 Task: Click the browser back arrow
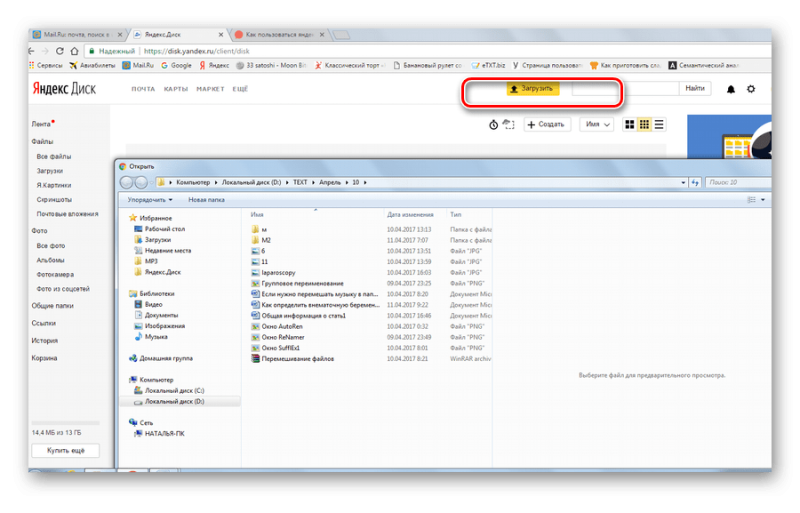pyautogui.click(x=32, y=51)
